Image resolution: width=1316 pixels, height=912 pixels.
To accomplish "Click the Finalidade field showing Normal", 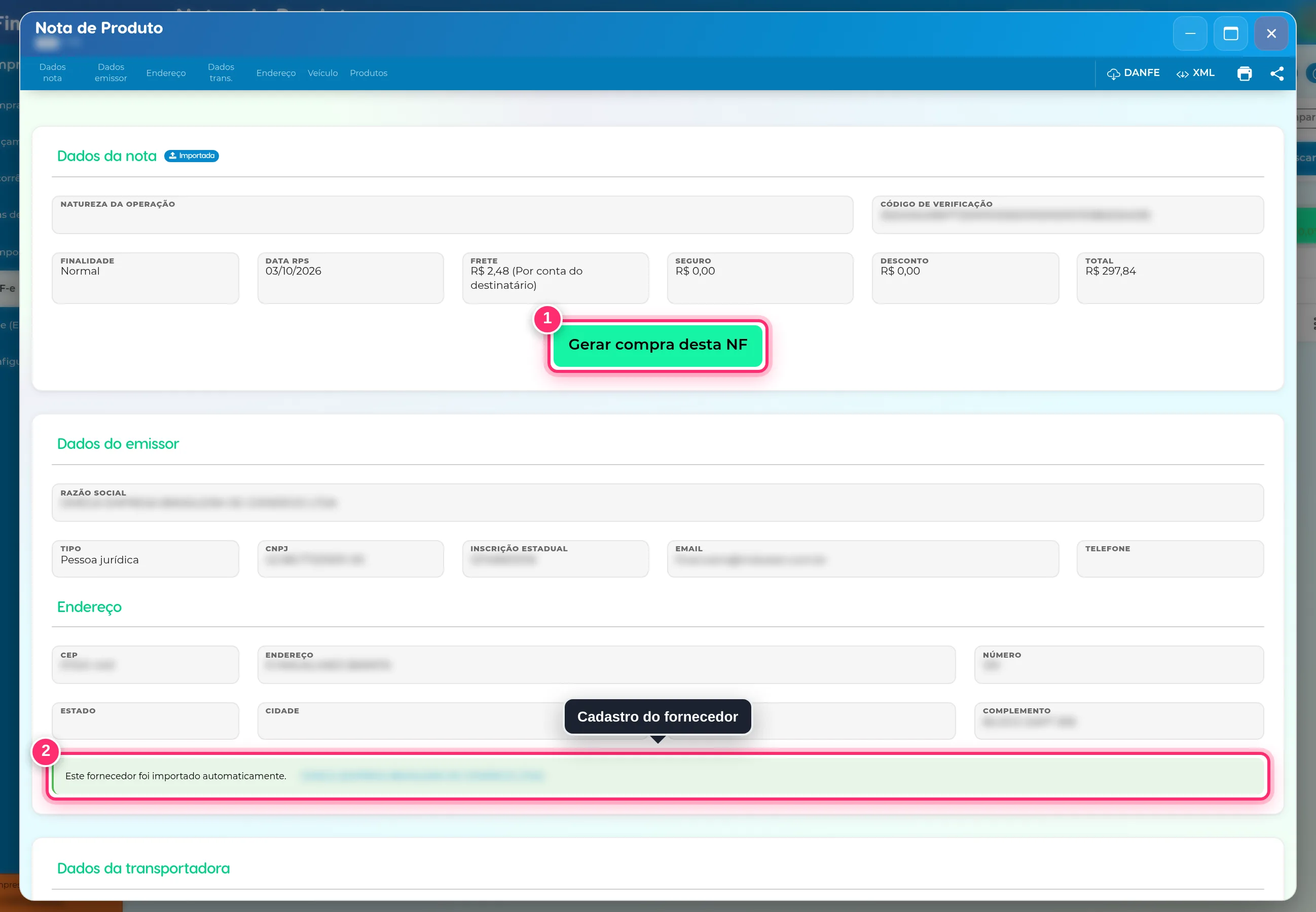I will 145,278.
